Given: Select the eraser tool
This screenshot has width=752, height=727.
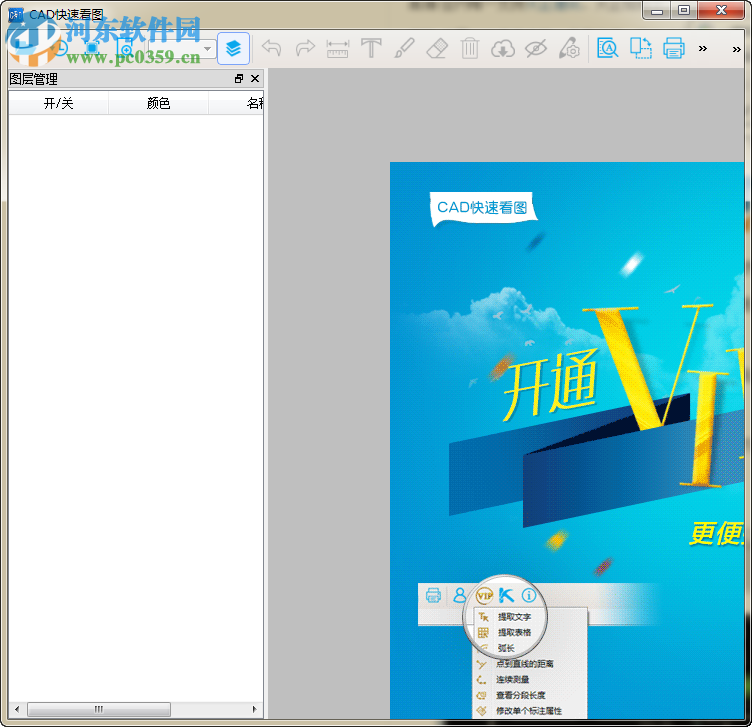Looking at the screenshot, I should click(437, 48).
